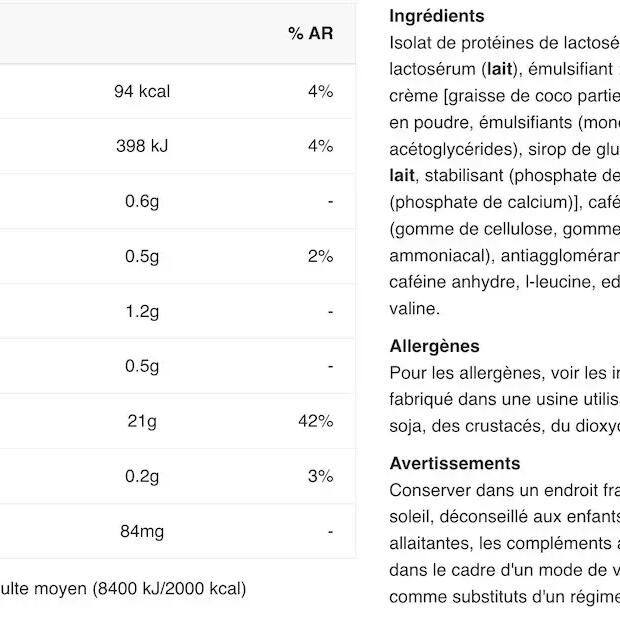
Task: Click the 0.2g row value
Action: [x=142, y=476]
